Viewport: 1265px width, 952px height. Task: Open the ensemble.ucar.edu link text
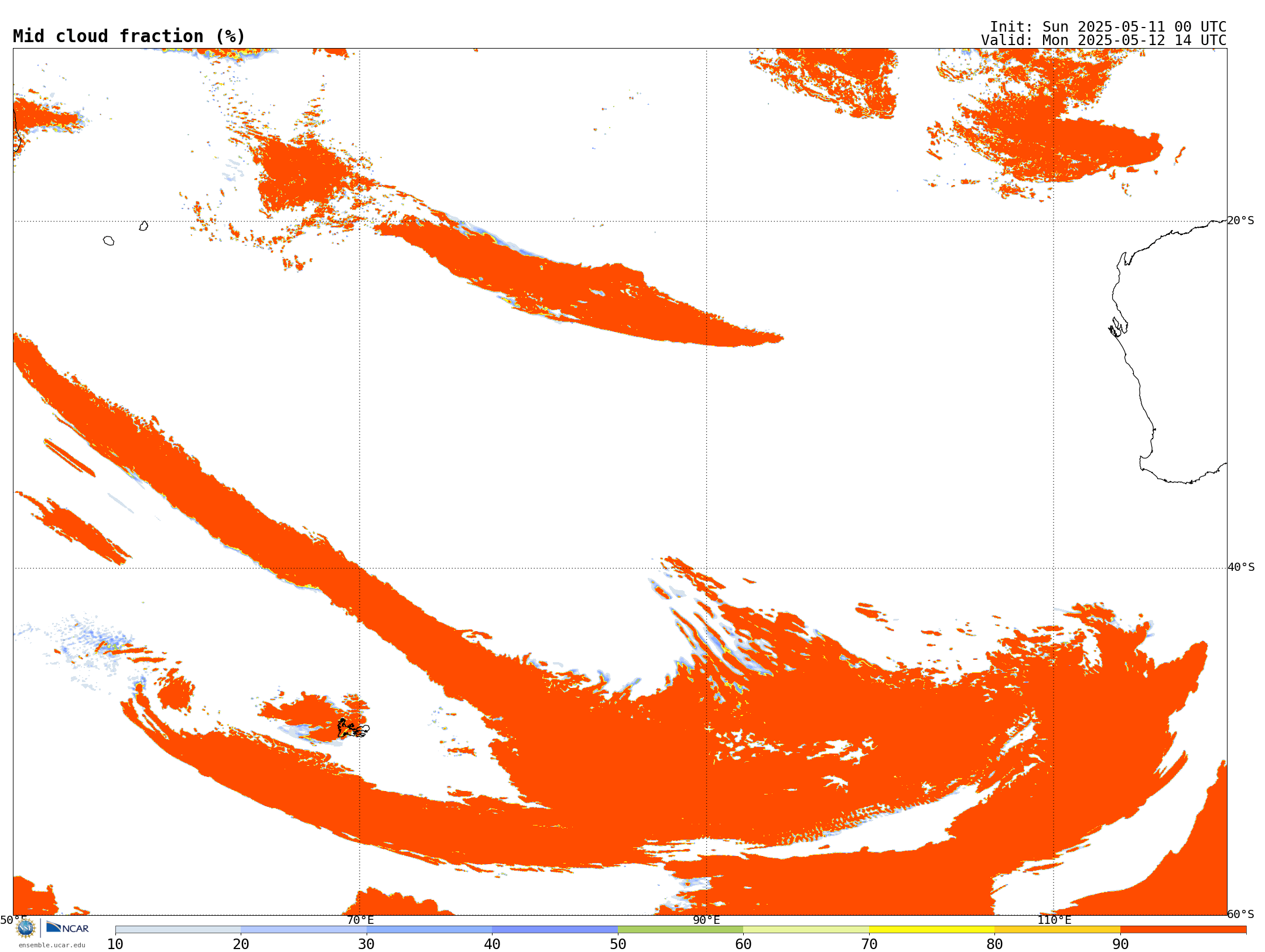[52, 945]
